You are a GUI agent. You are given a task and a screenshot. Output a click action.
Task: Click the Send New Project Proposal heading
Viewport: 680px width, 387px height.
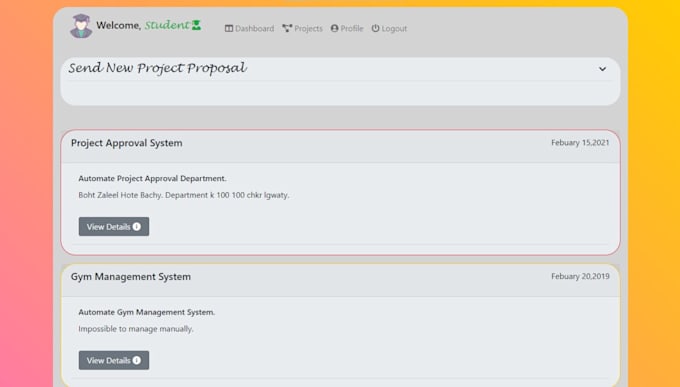pos(157,68)
